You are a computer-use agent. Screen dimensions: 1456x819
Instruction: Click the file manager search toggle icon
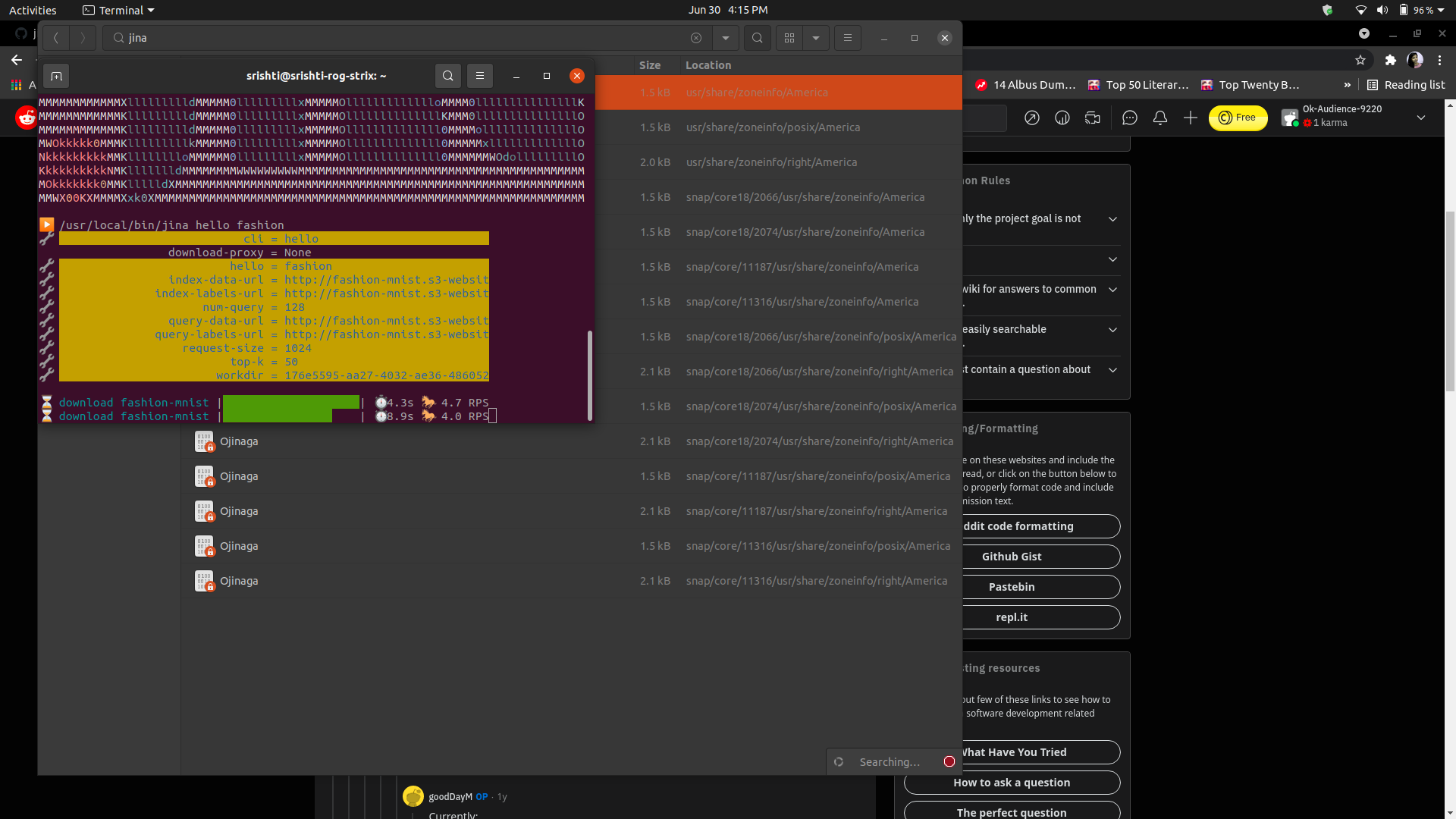point(757,38)
